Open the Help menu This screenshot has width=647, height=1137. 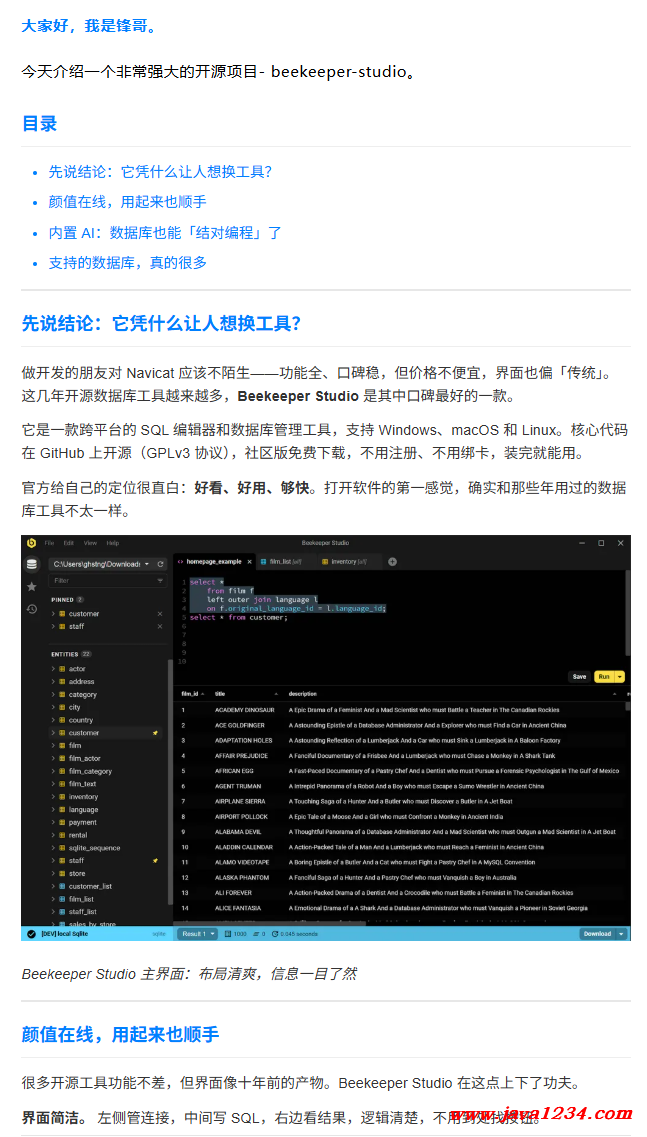pos(113,543)
